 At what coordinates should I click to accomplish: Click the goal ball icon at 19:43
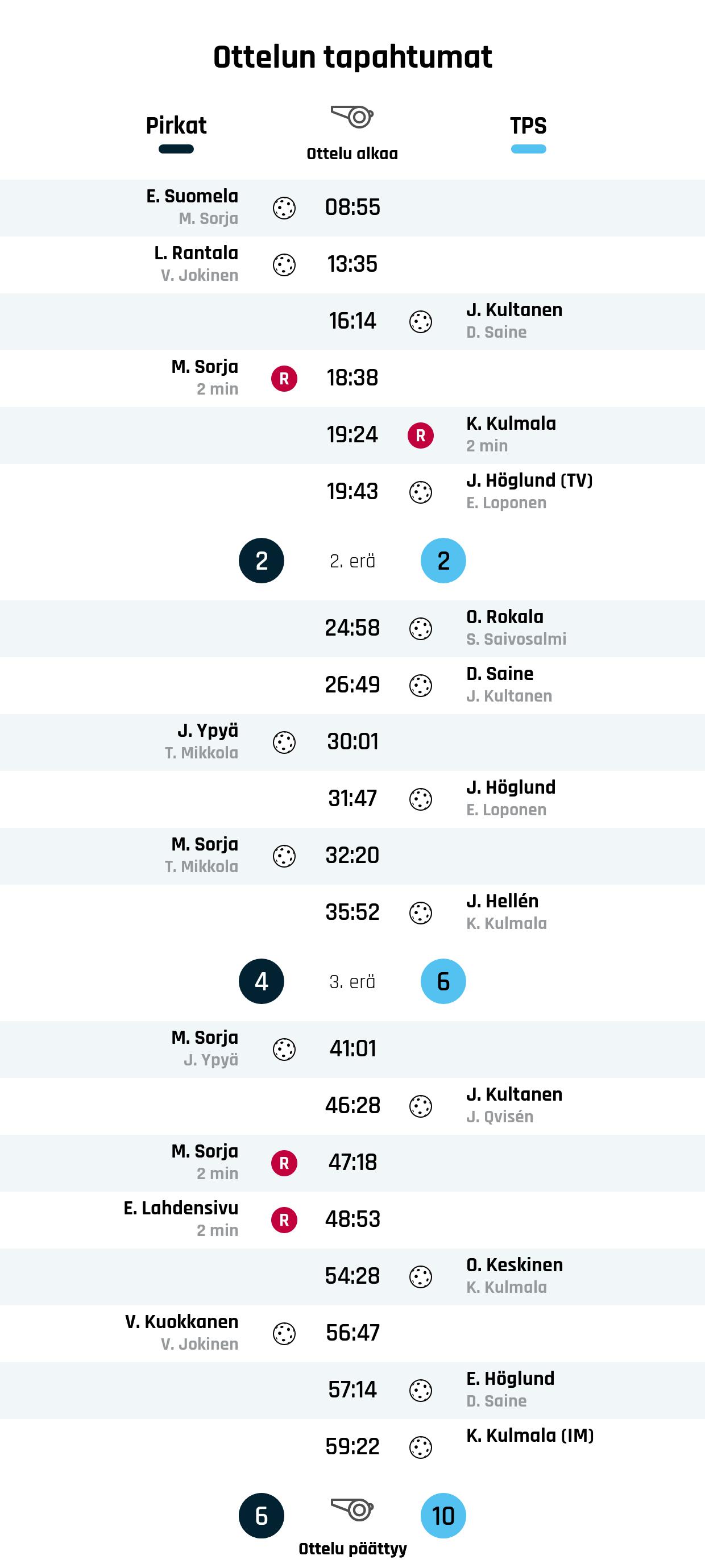point(421,492)
